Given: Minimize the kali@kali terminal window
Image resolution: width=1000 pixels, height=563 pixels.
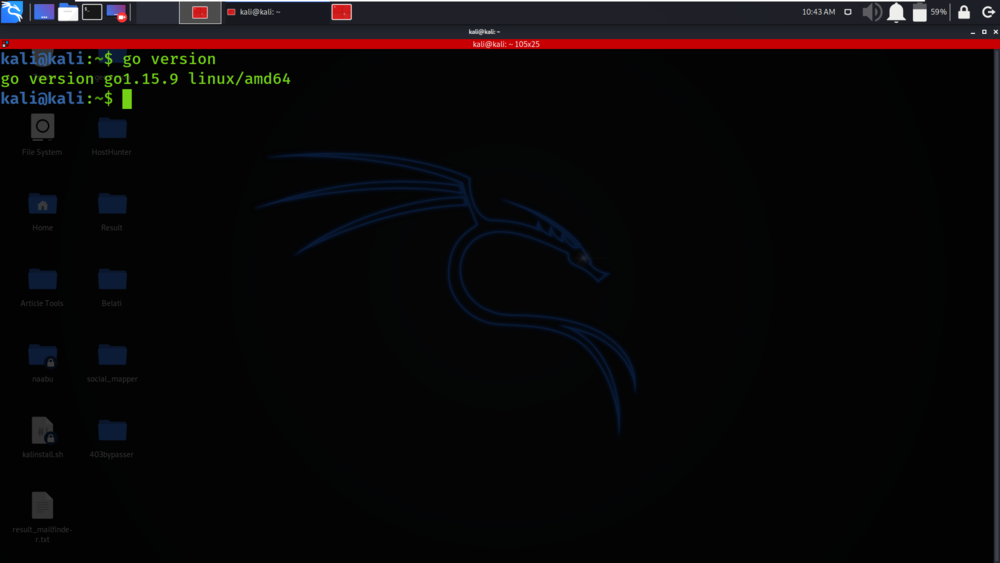Looking at the screenshot, I should [973, 32].
